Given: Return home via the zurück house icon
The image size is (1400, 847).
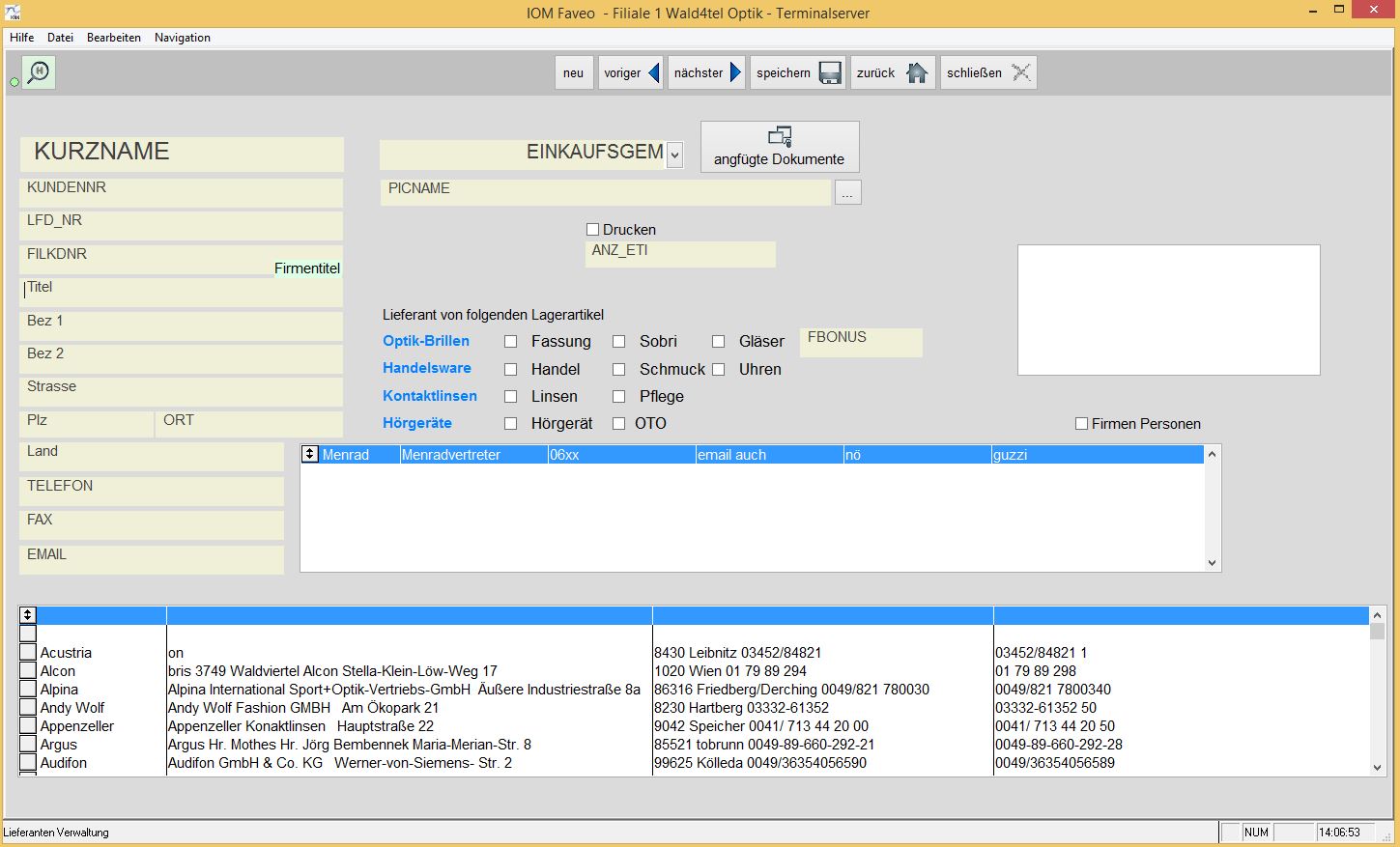Looking at the screenshot, I should (x=917, y=73).
